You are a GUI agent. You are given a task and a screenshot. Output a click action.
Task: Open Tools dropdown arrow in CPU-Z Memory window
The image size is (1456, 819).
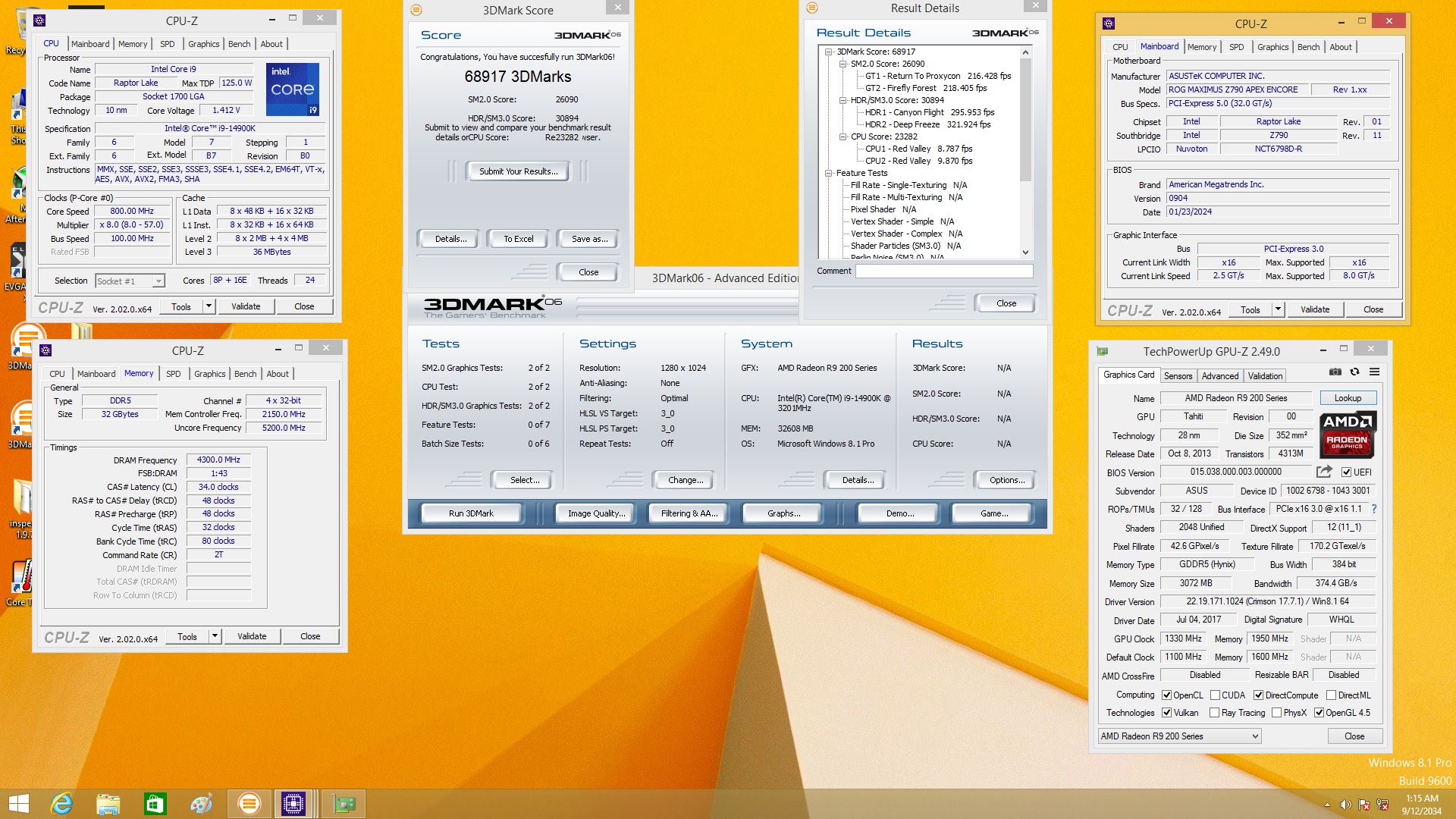click(215, 636)
